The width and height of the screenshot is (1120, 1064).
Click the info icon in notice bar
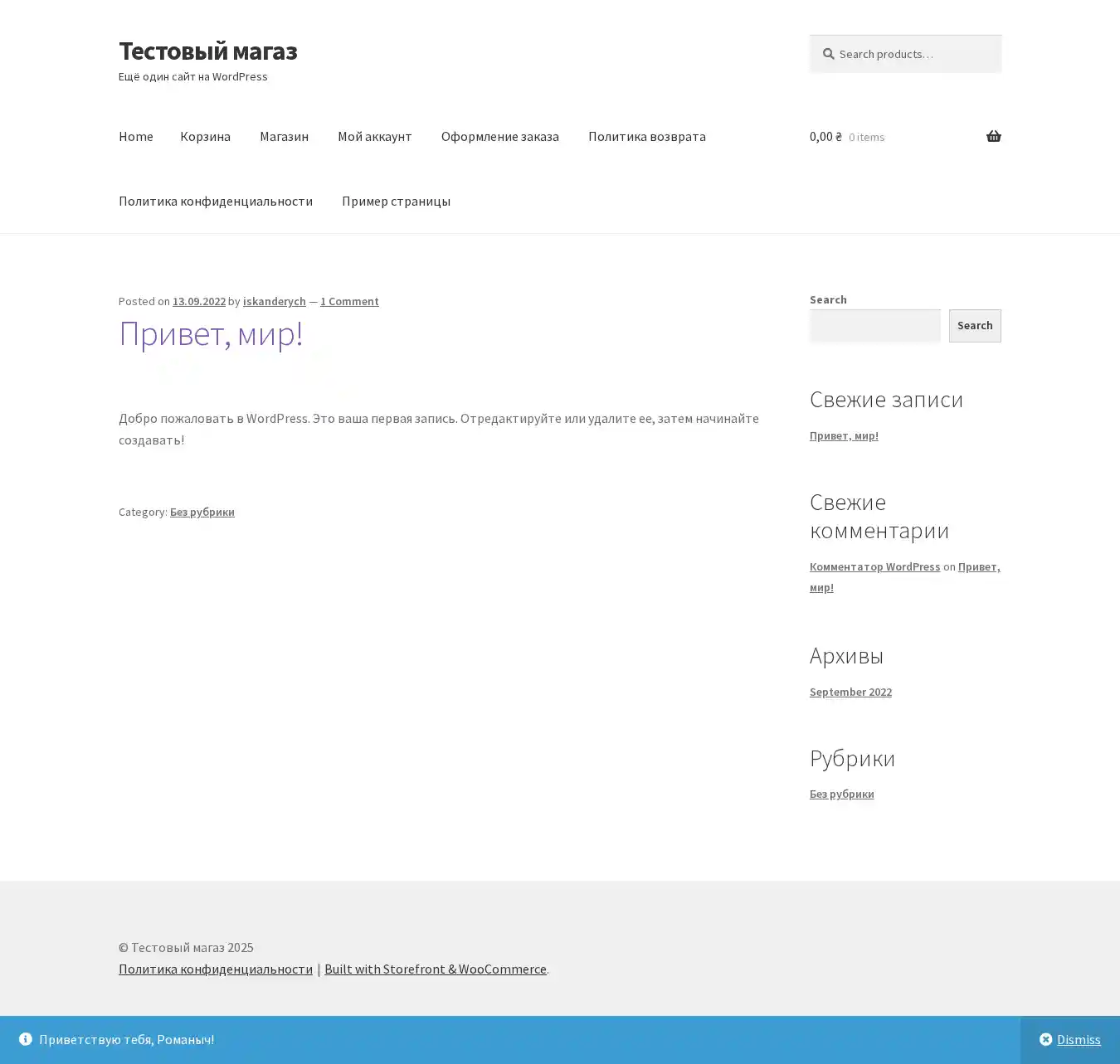click(26, 1039)
